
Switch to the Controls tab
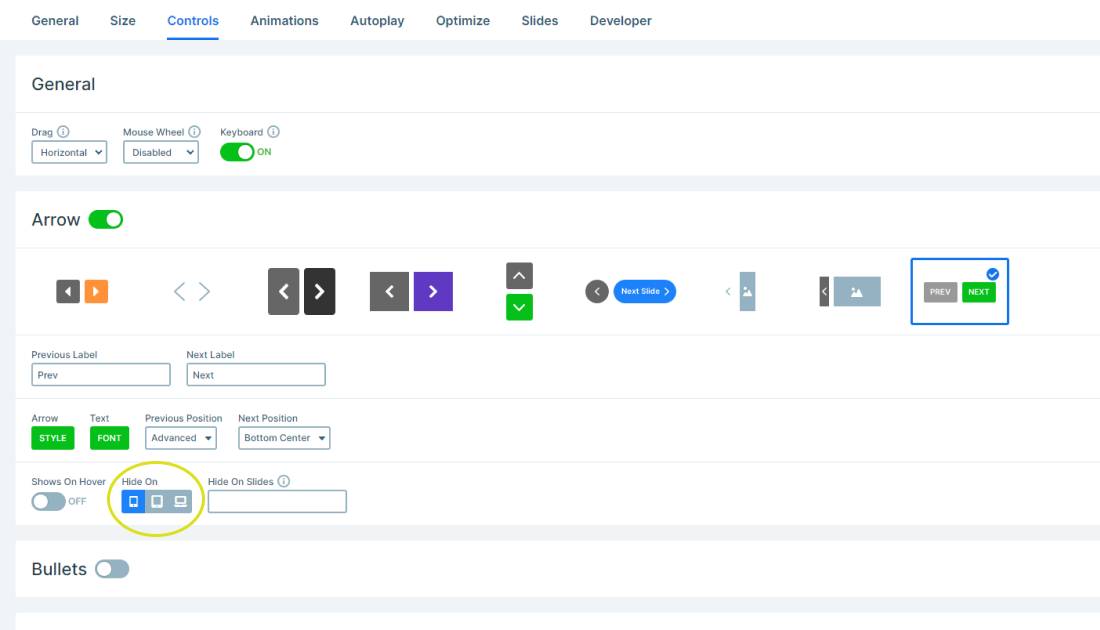pyautogui.click(x=193, y=21)
